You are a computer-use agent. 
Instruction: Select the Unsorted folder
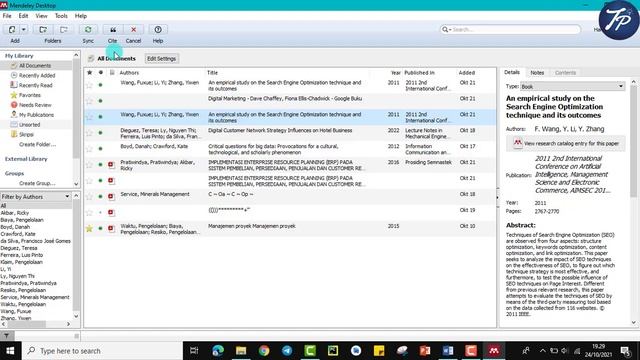pos(29,124)
